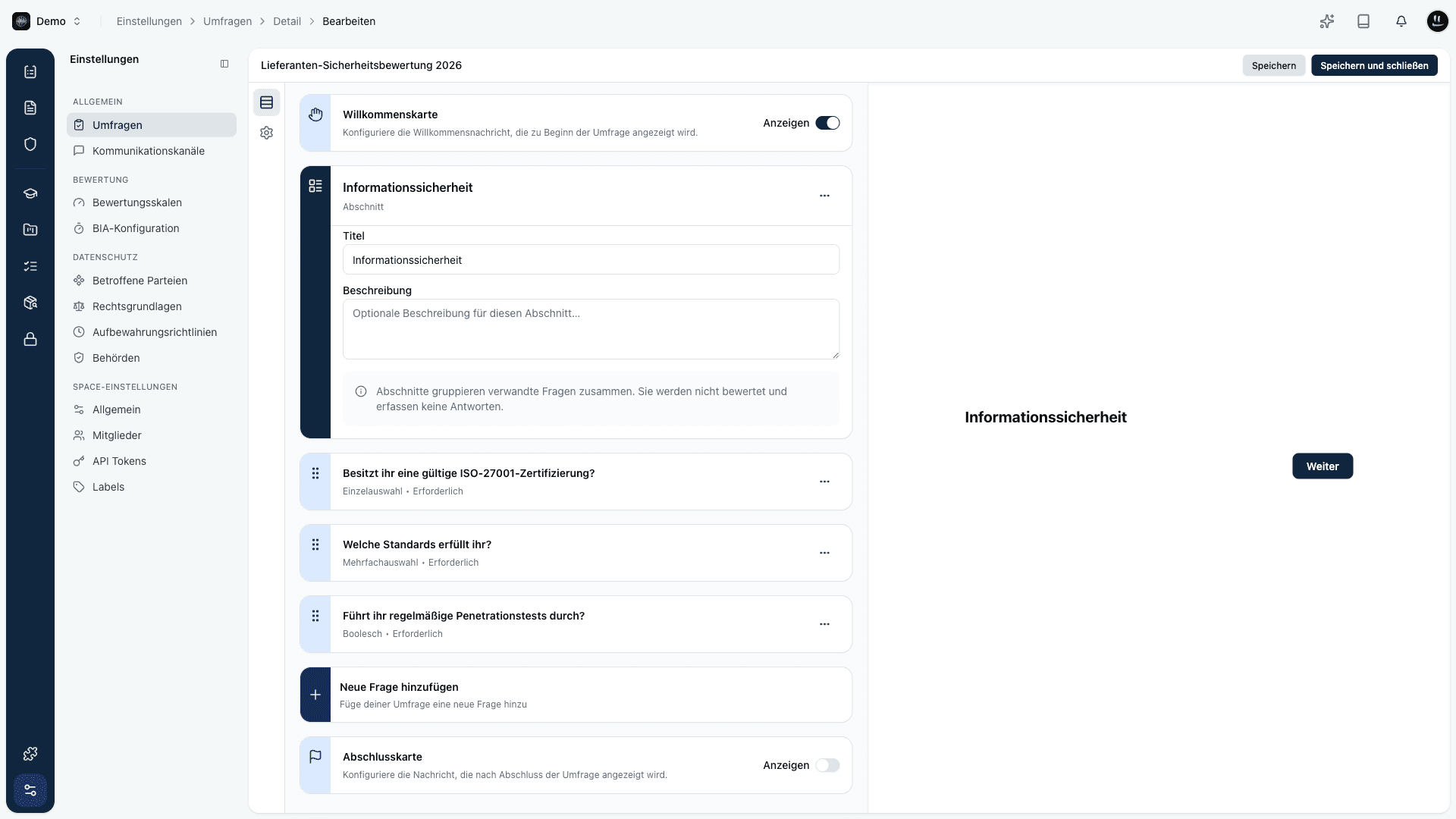Open the Welche Standards erfüllt ihr question card

[x=576, y=553]
